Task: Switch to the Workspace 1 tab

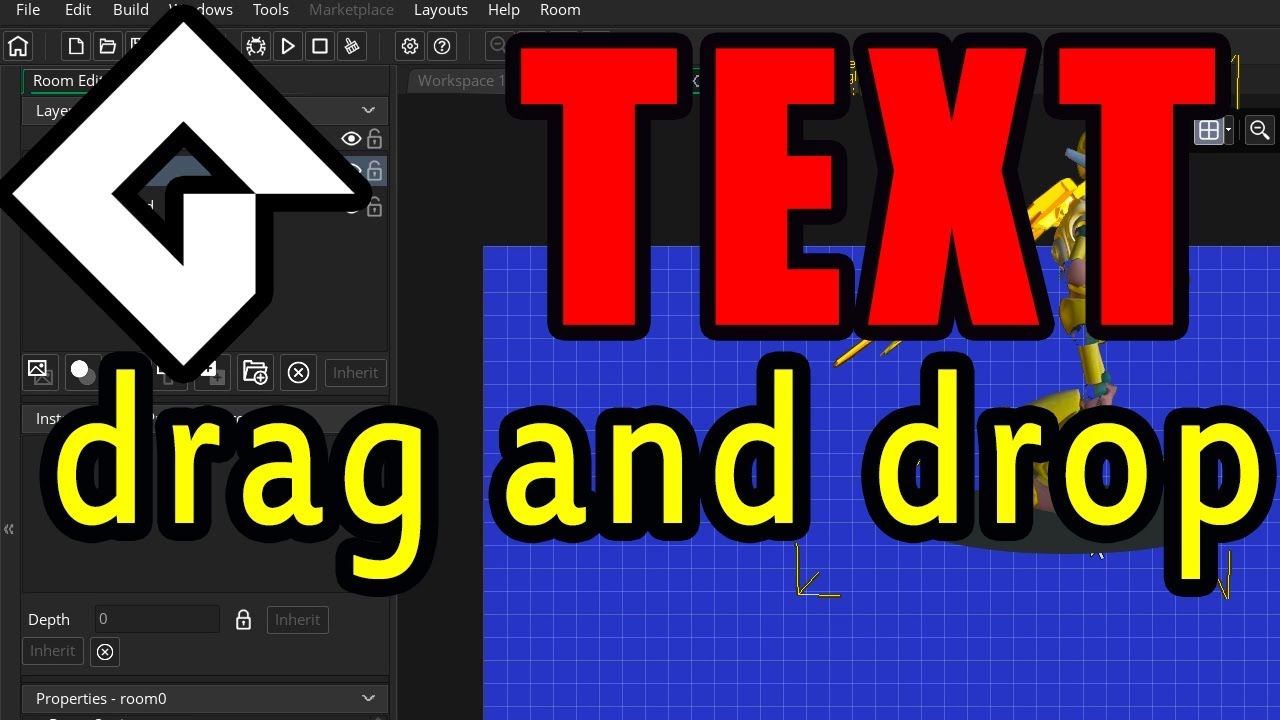Action: pos(460,81)
